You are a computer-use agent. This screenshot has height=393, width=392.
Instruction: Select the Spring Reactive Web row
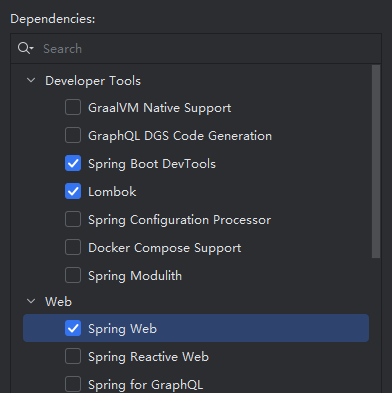[x=196, y=356]
